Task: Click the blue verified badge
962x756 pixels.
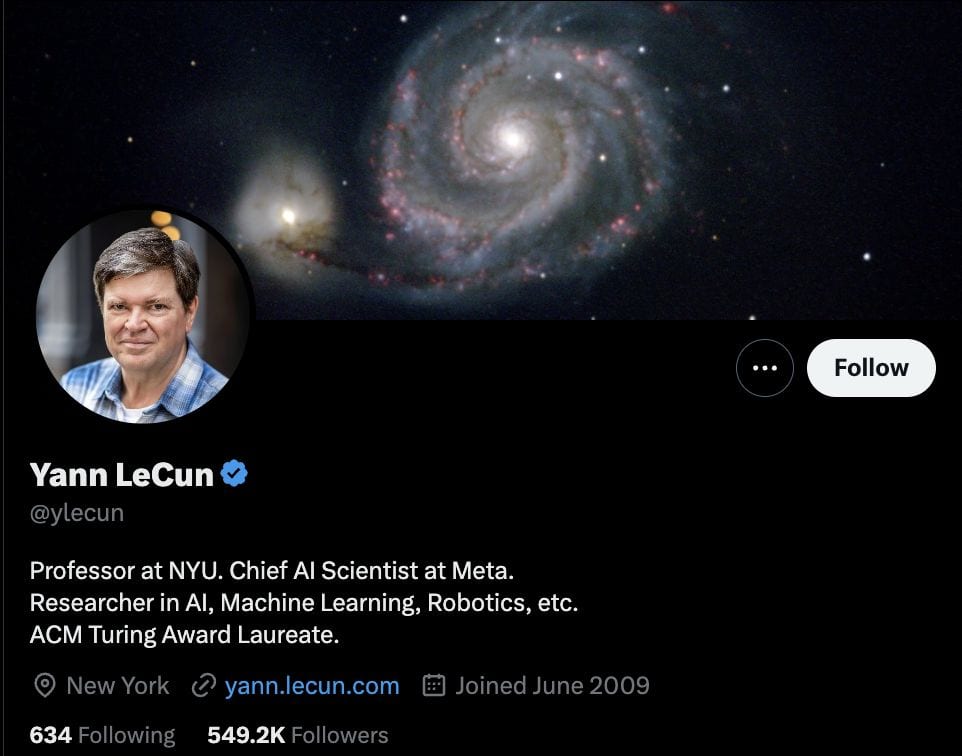Action: pyautogui.click(x=234, y=474)
